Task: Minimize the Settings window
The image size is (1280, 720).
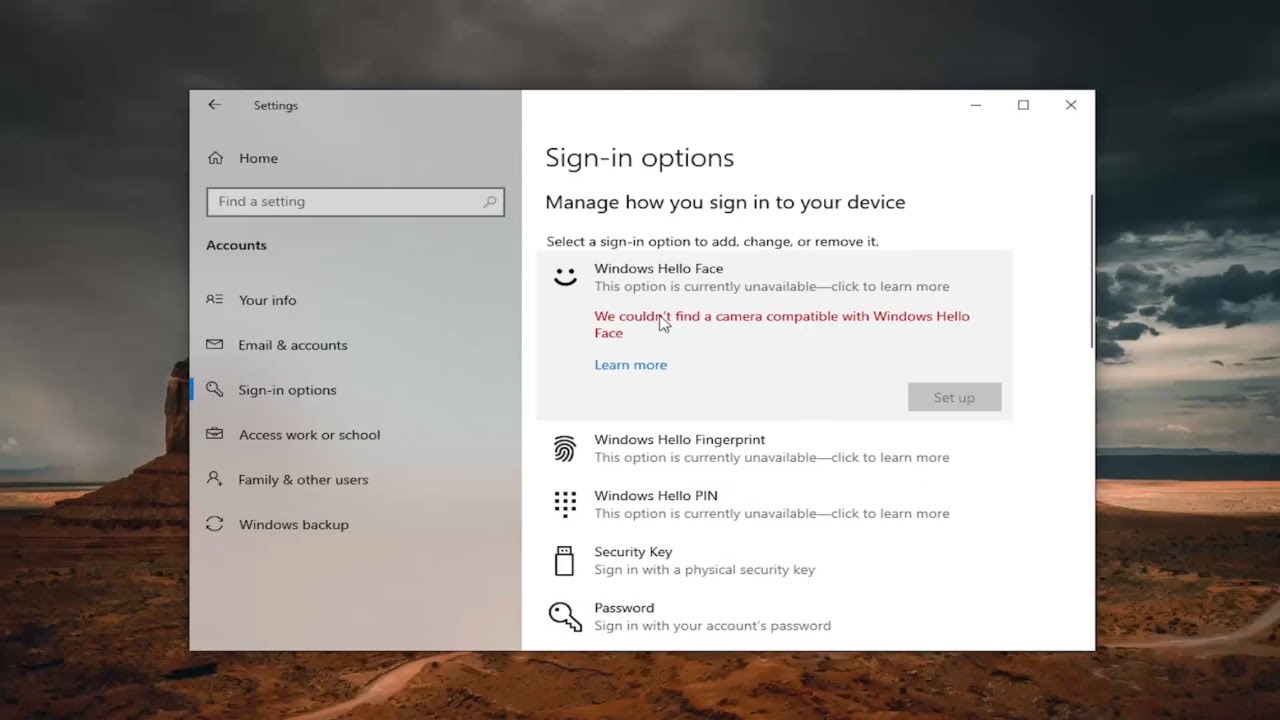Action: (976, 105)
